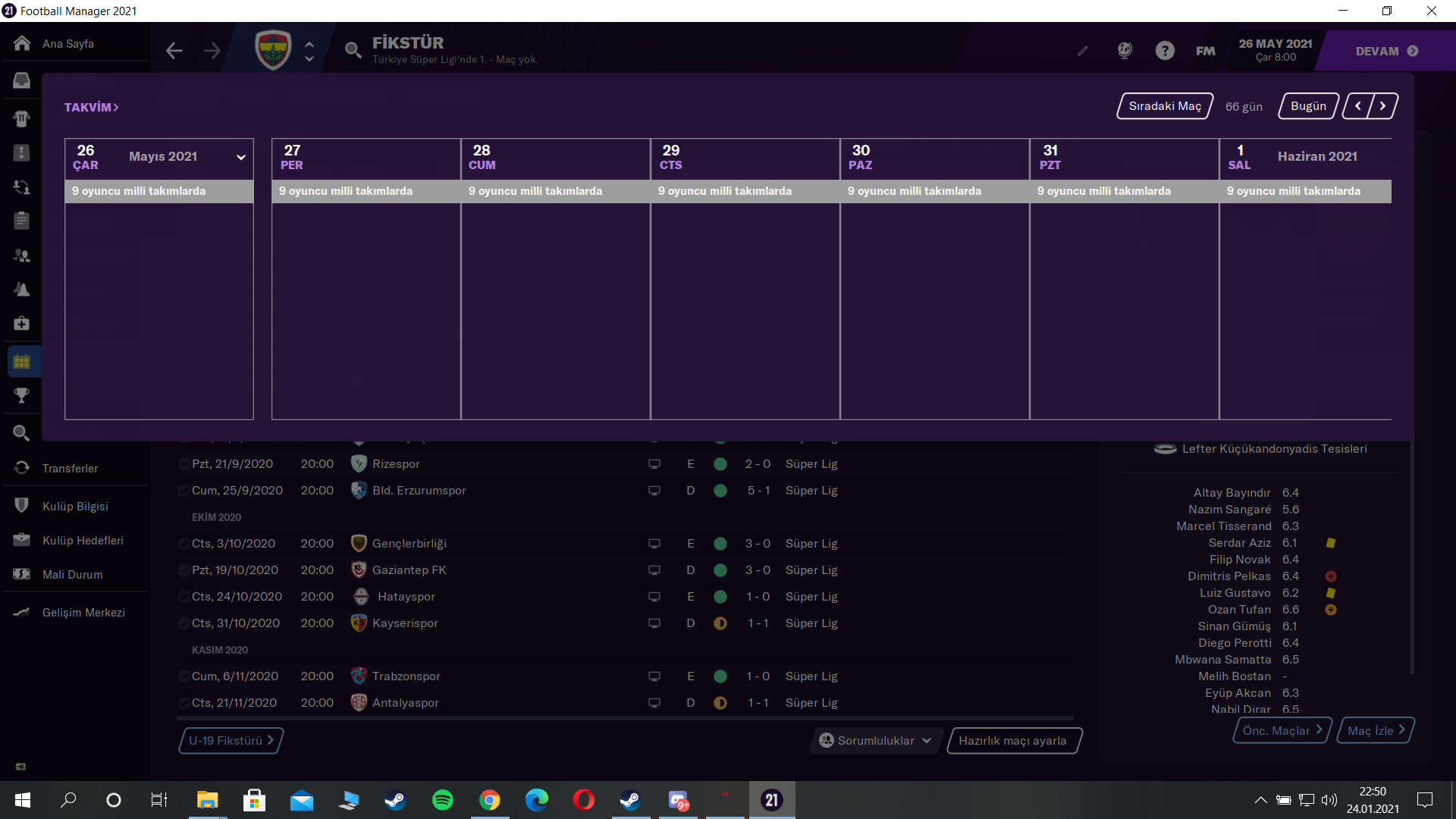Viewport: 1456px width, 819px height.
Task: Click Sıradaki Maç button
Action: coord(1165,106)
